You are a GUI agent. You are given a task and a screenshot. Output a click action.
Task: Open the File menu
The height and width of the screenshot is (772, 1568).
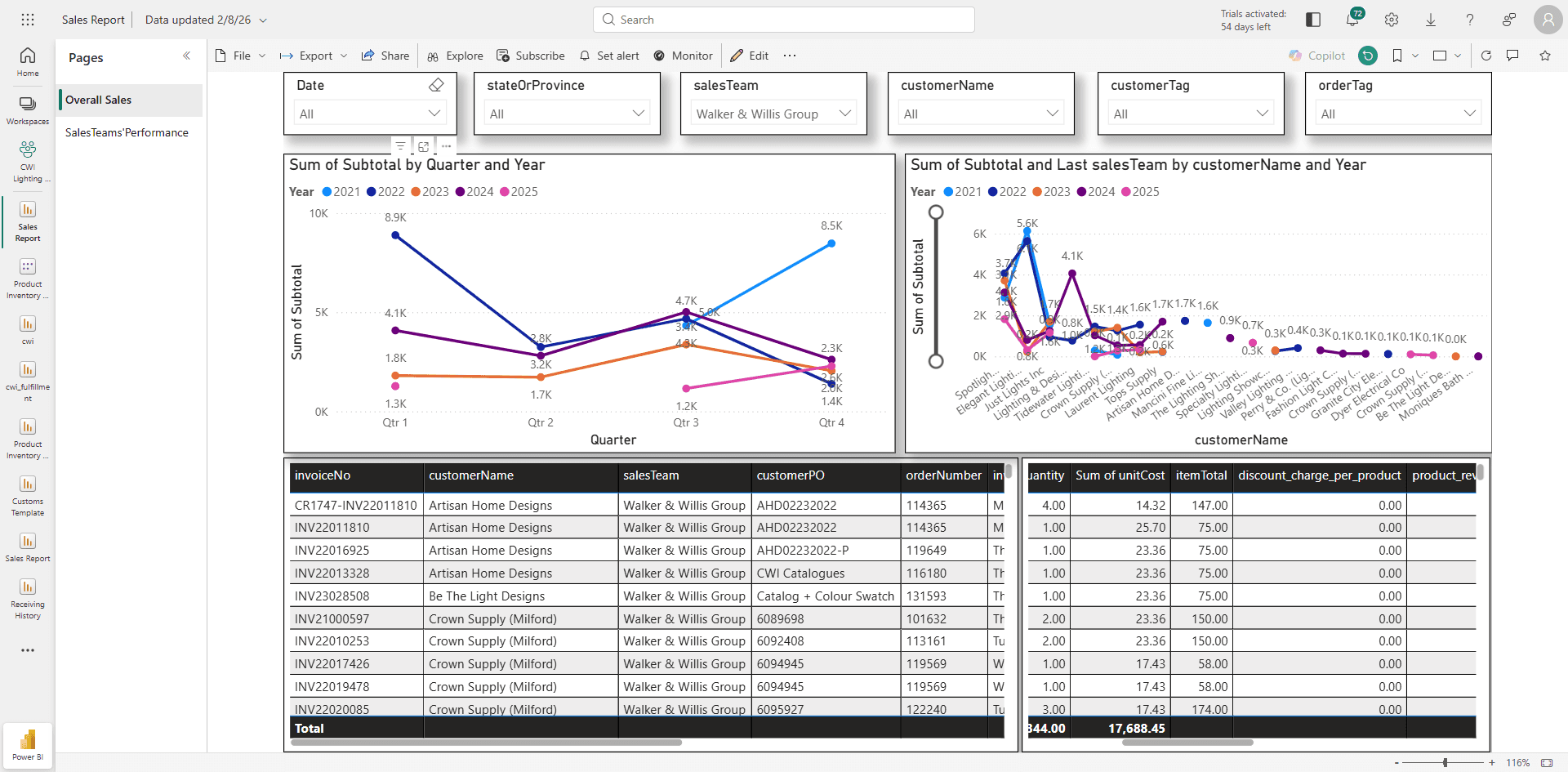[x=241, y=56]
